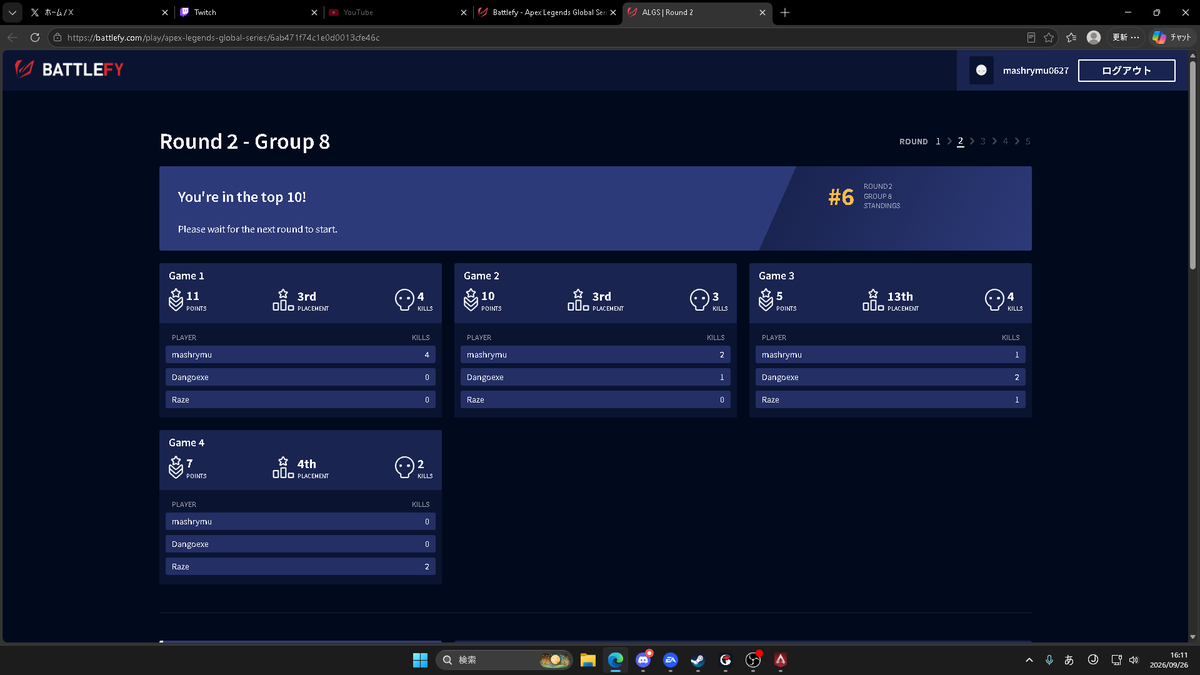Open the reader view icon in address bar
The image size is (1200, 675).
(1031, 37)
